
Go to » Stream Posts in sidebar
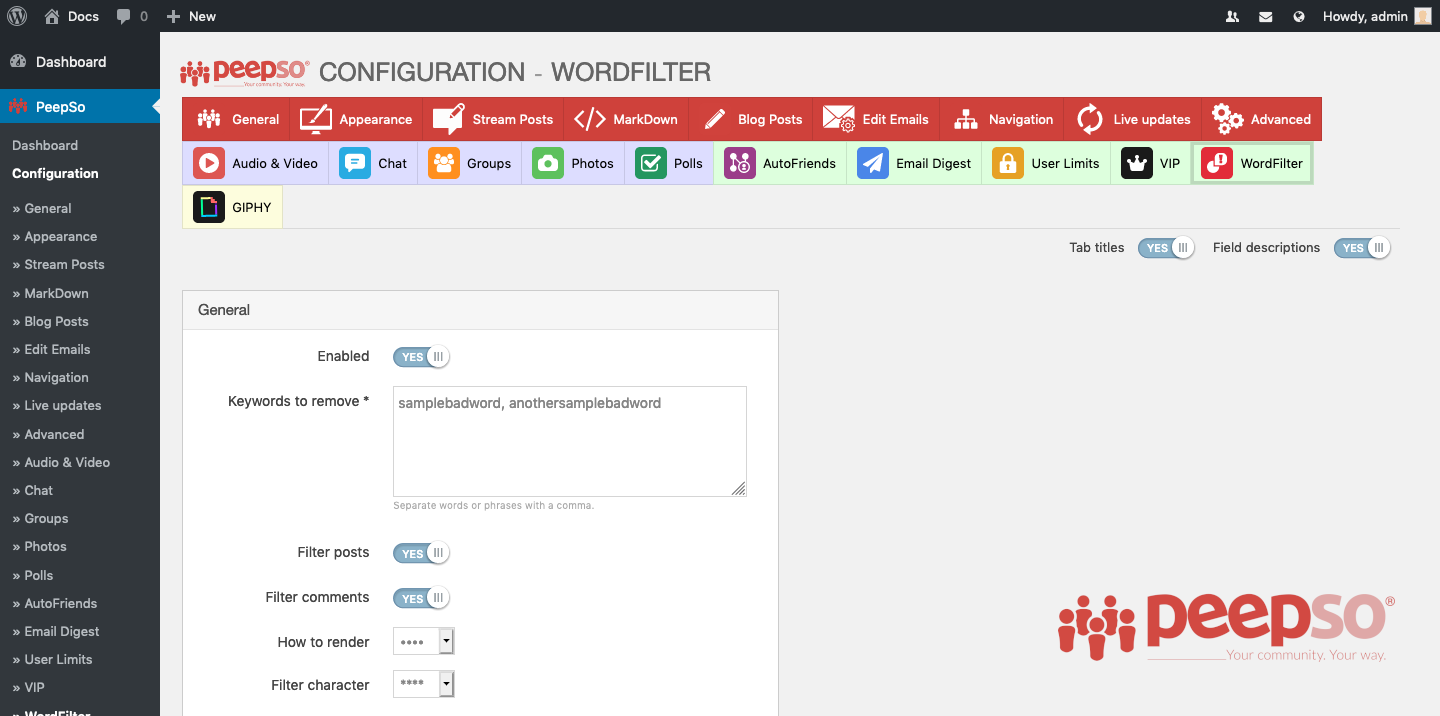point(58,265)
